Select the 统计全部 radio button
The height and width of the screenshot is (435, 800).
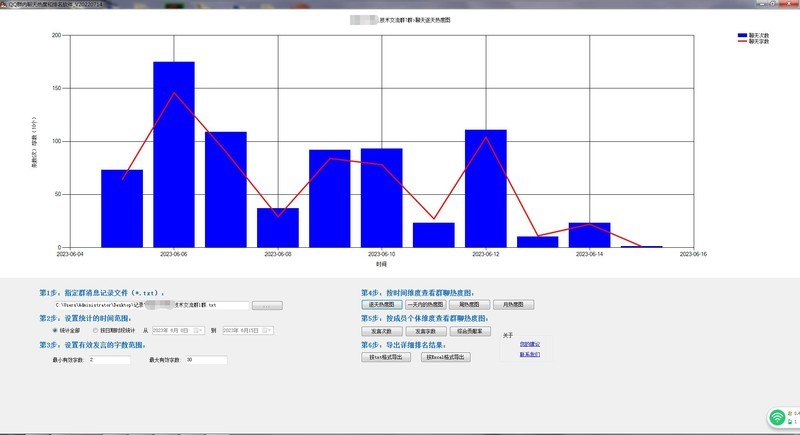[55, 329]
